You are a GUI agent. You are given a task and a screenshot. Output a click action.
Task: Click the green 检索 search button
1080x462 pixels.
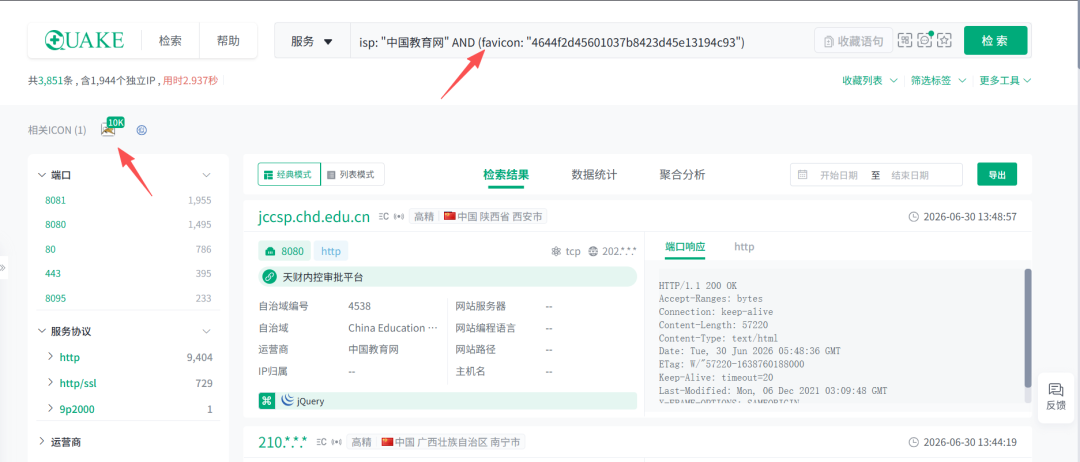pos(995,41)
